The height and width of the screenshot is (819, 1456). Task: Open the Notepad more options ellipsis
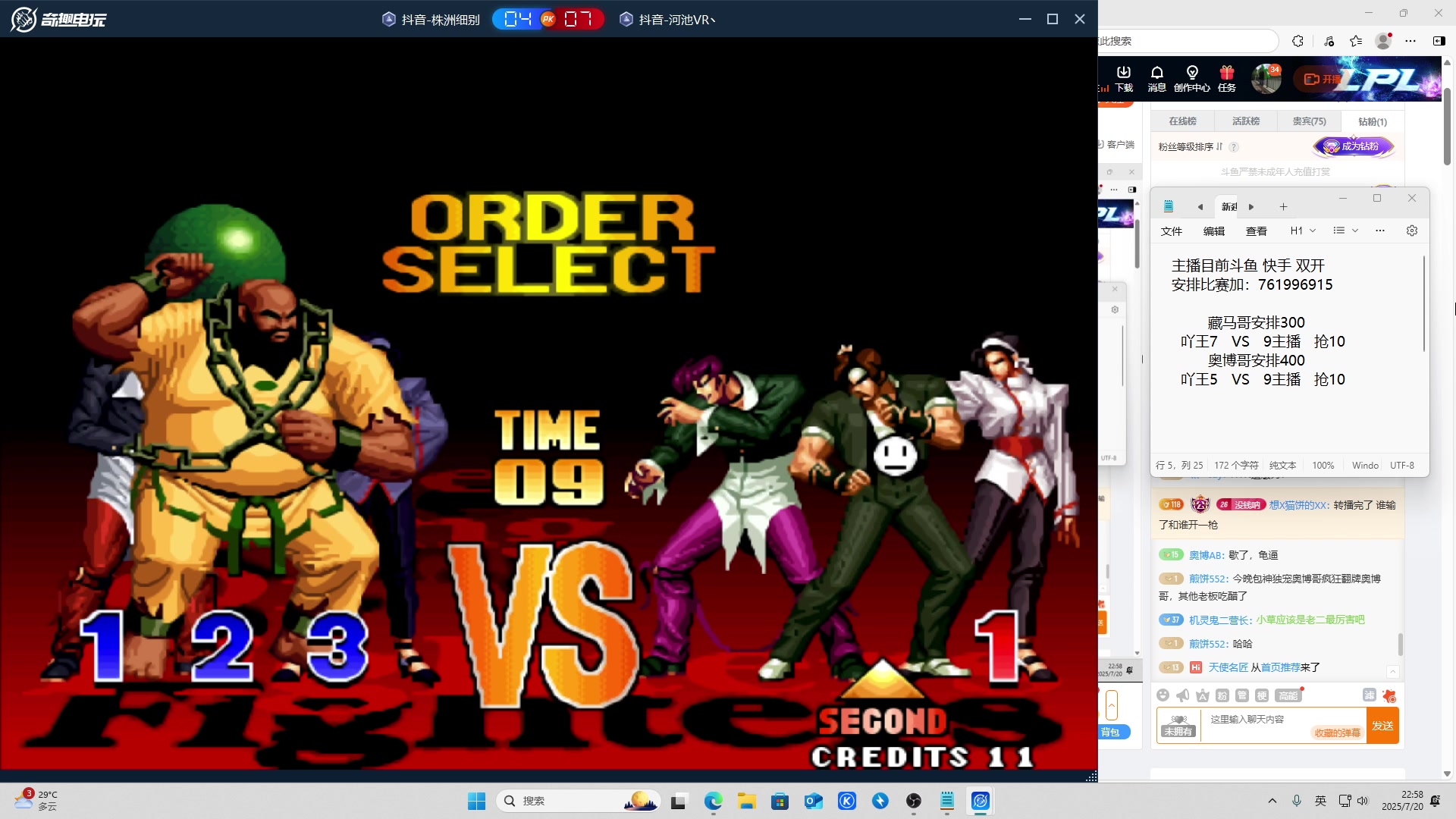click(x=1380, y=231)
